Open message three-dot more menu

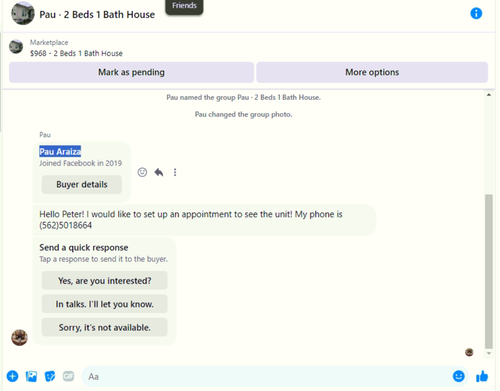(x=175, y=172)
